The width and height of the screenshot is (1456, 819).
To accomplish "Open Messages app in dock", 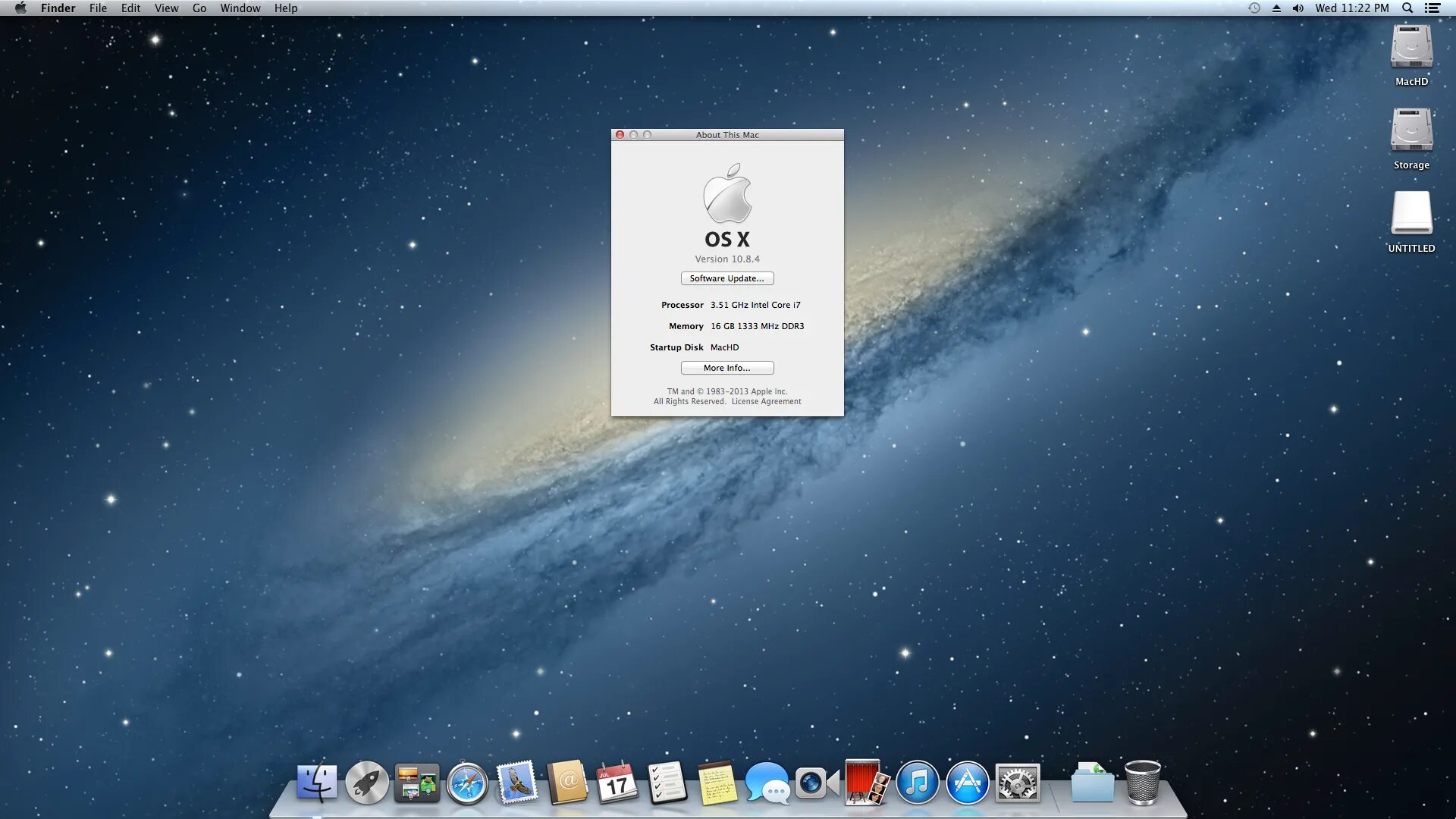I will pyautogui.click(x=767, y=783).
